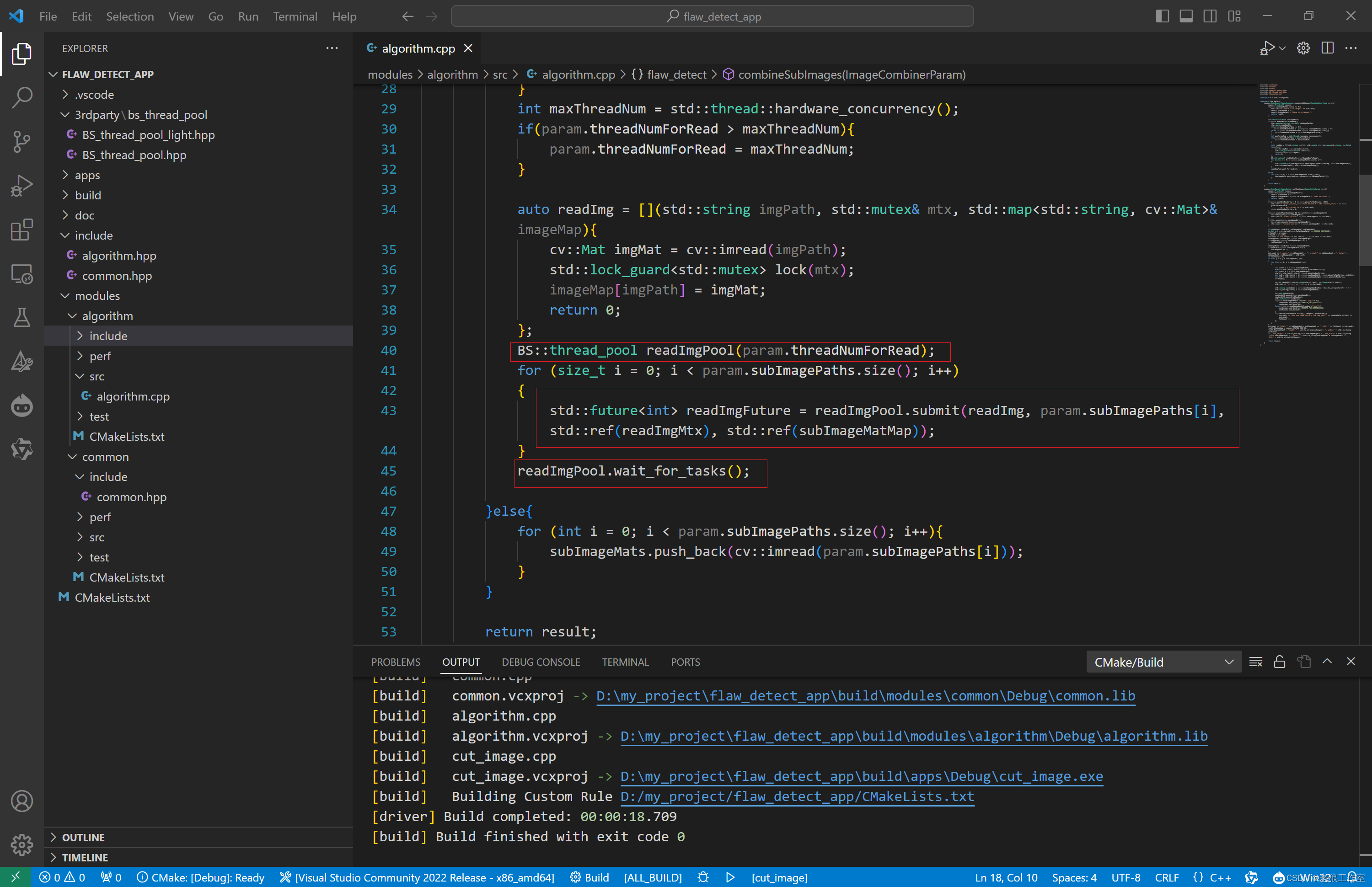Toggle the primary side bar layout button
Screen dimensions: 1372x887
pos(1162,16)
